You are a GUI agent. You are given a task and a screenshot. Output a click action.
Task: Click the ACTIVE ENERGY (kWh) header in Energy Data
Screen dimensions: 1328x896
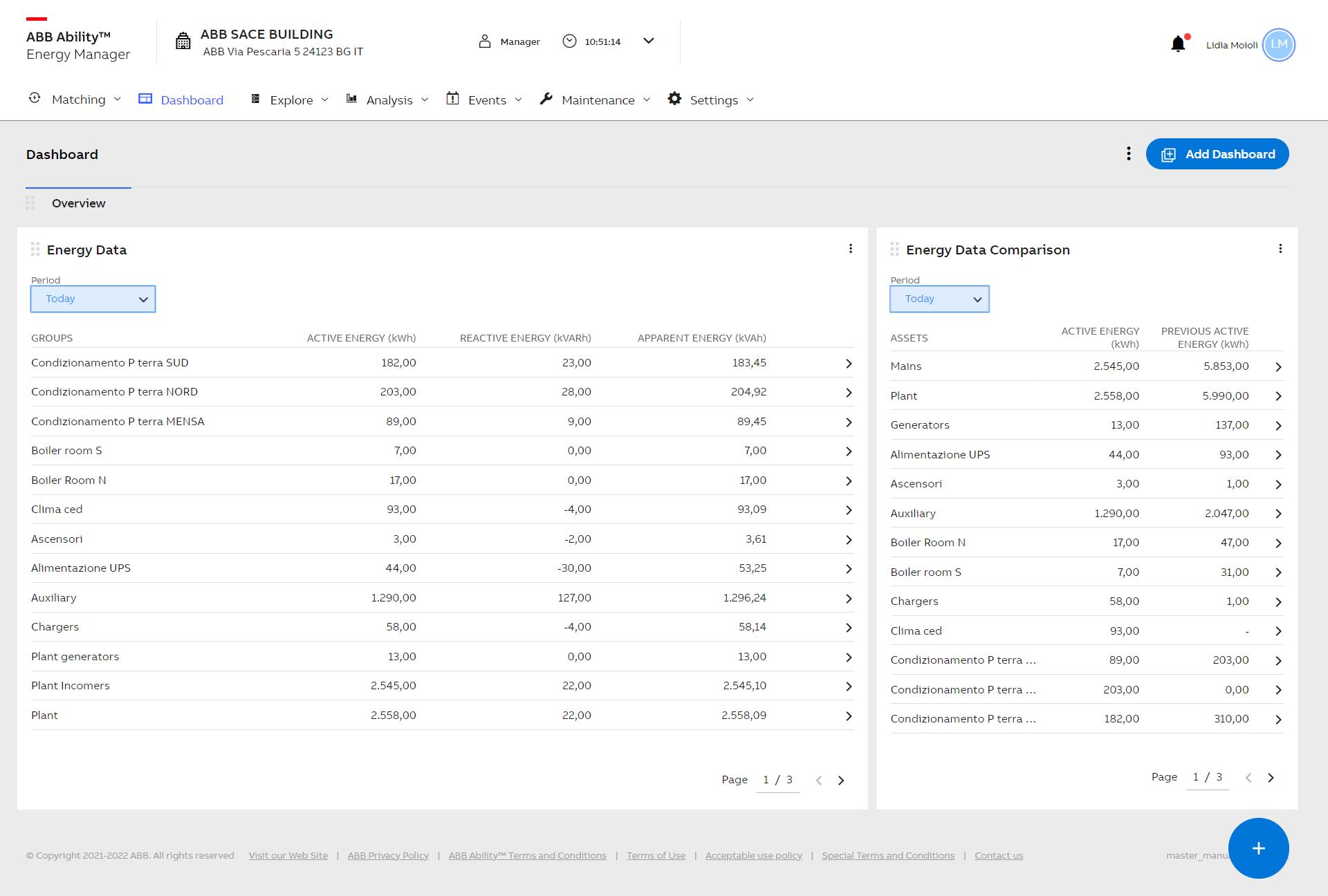tap(362, 338)
